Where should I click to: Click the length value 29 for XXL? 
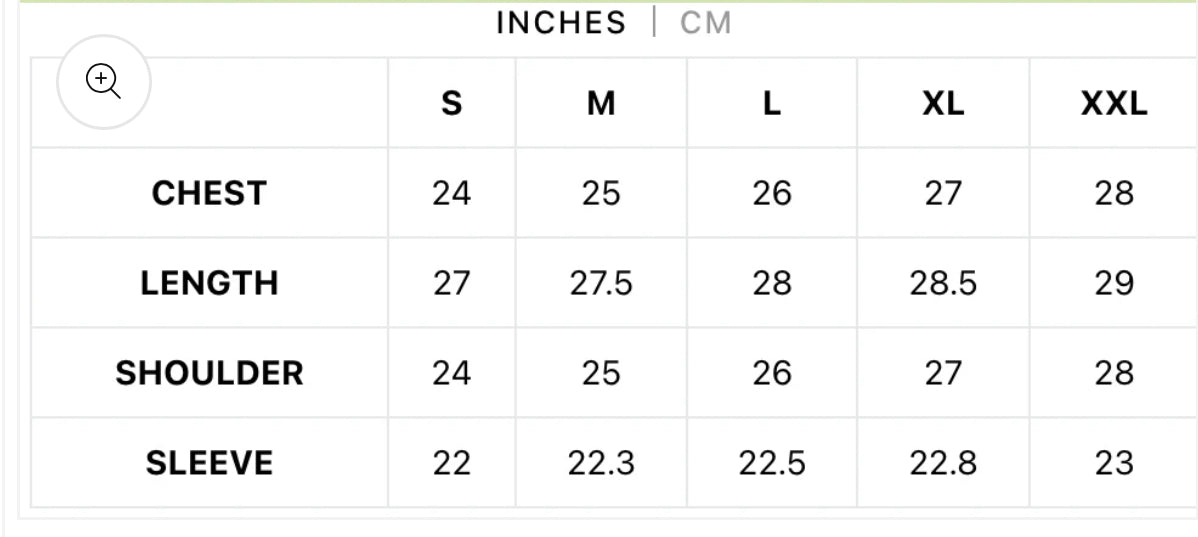click(x=1114, y=283)
